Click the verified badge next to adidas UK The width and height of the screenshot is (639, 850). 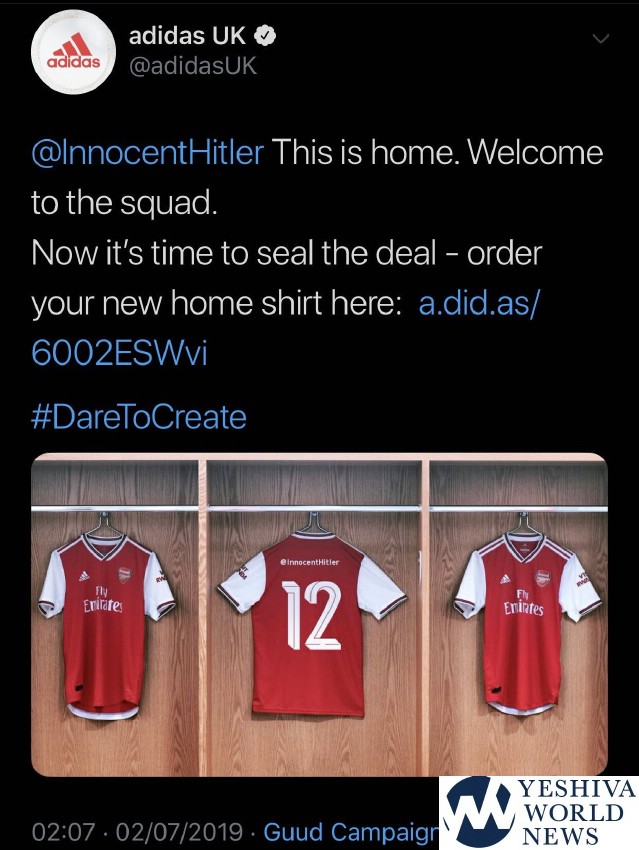click(x=267, y=38)
